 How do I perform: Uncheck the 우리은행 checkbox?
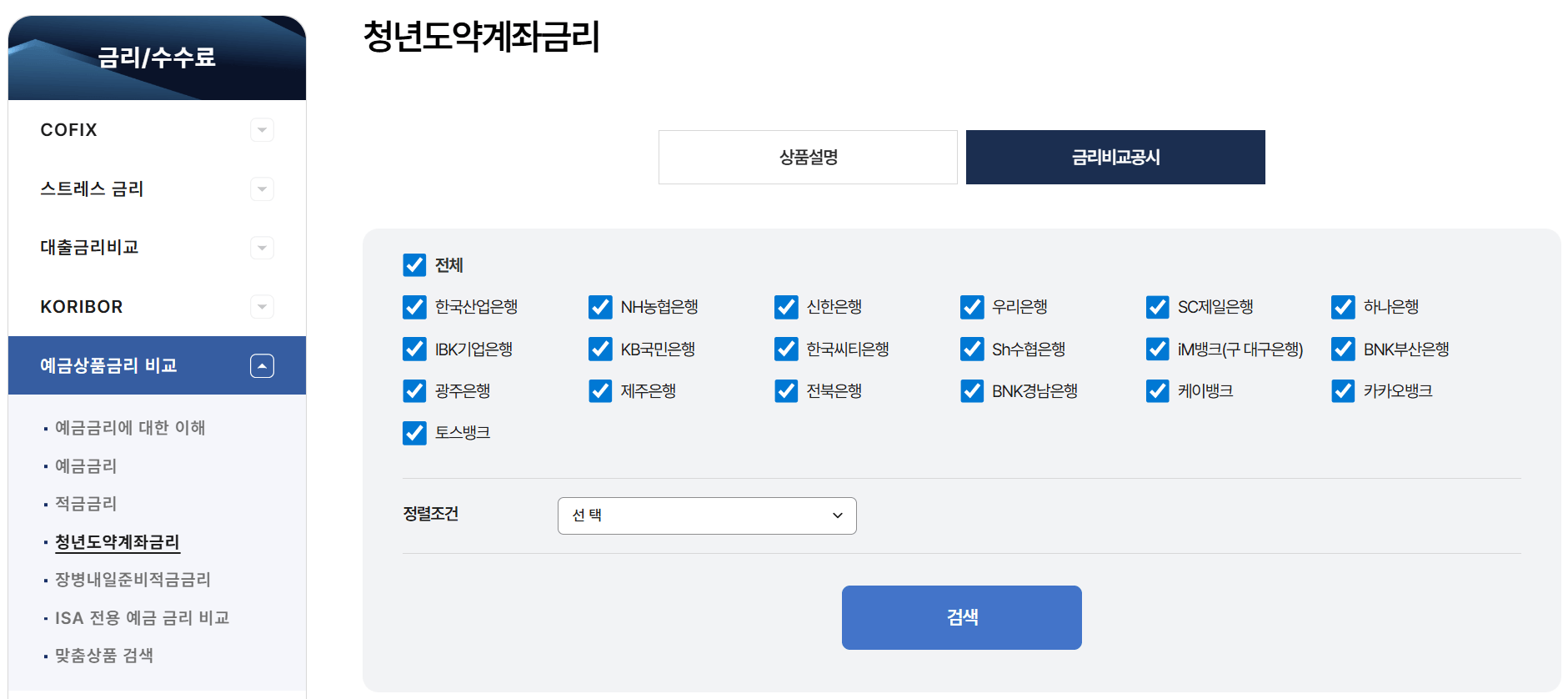click(972, 307)
